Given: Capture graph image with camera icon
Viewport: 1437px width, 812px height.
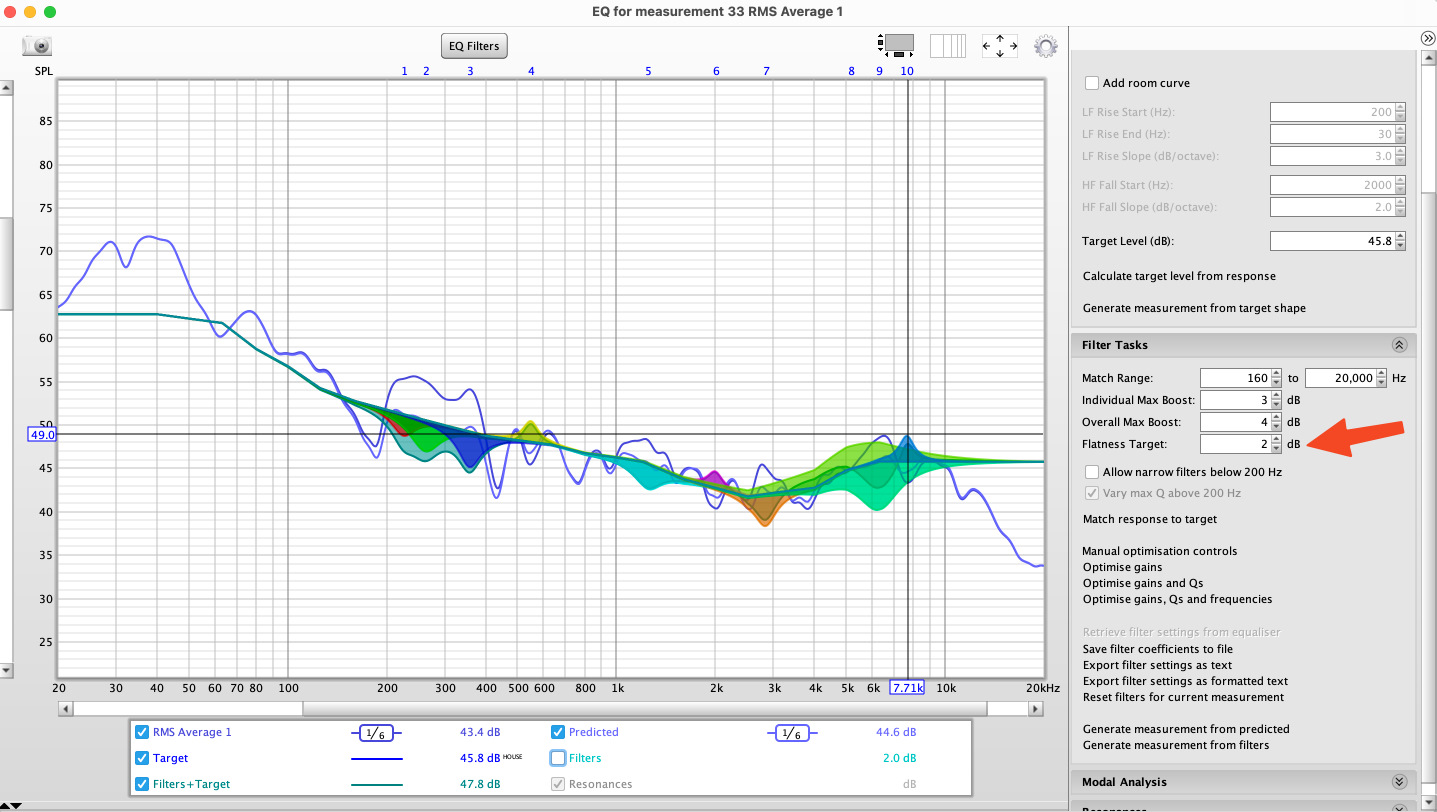Looking at the screenshot, I should (x=37, y=46).
